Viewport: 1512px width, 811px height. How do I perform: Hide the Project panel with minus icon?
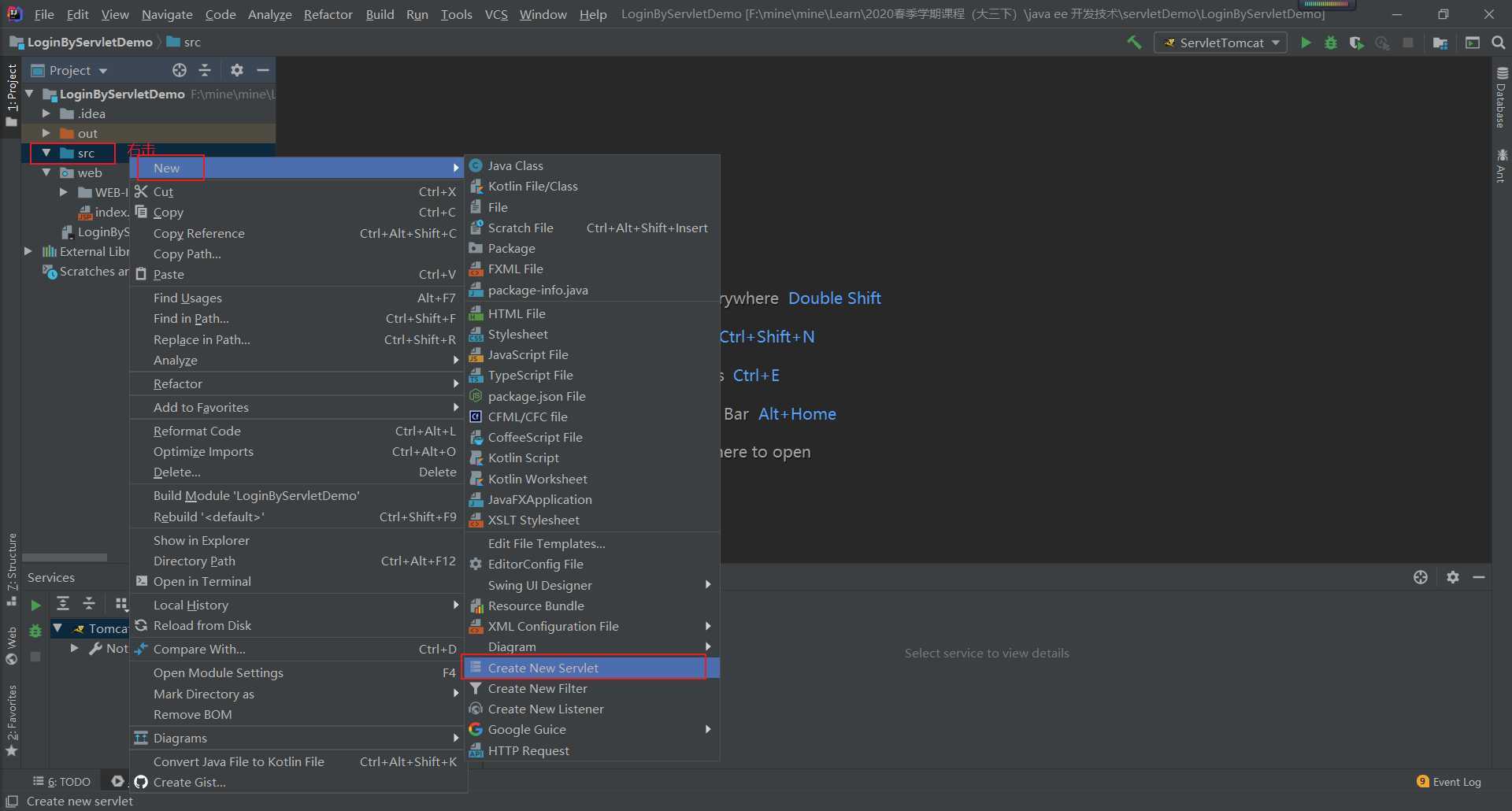pos(263,70)
